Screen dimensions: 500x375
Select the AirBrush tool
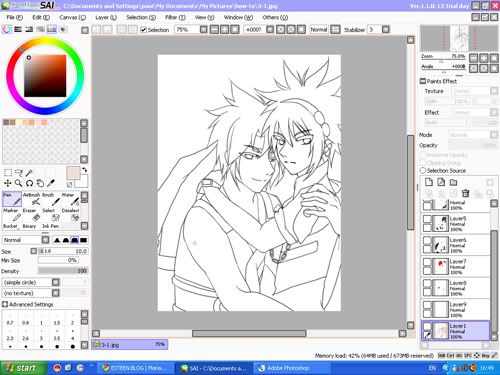pos(32,199)
